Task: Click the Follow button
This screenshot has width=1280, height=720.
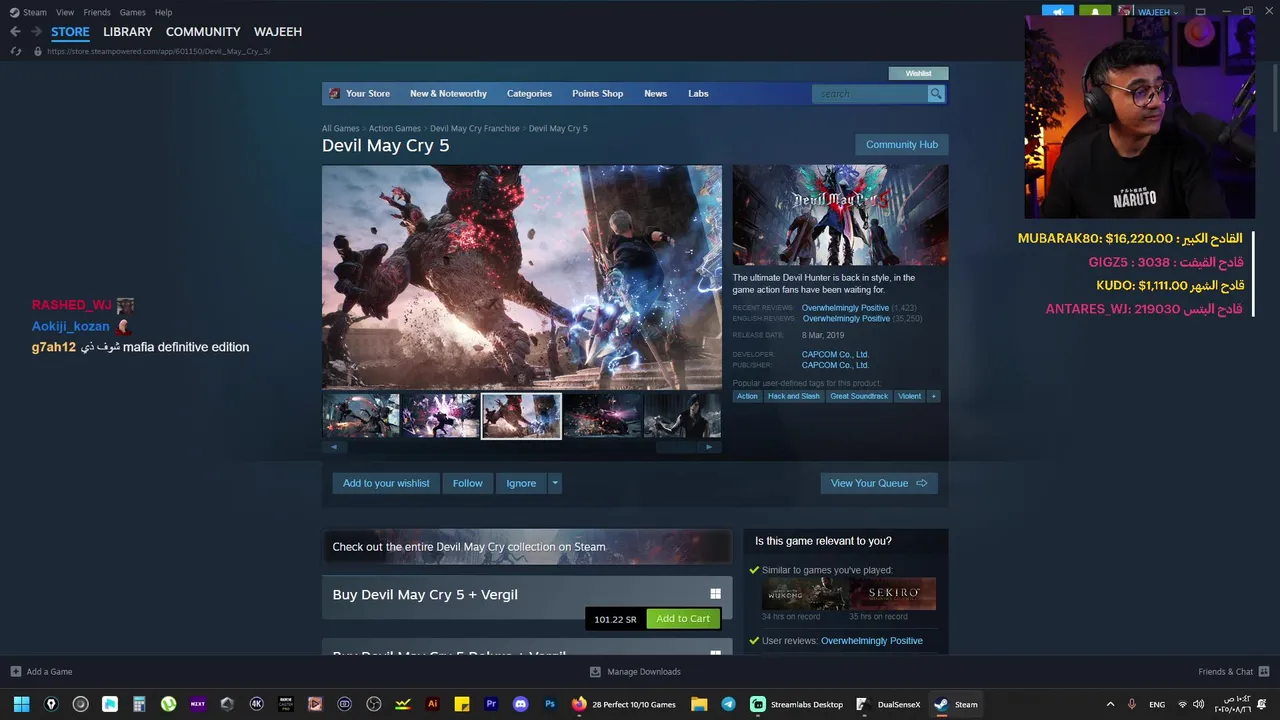Action: (x=467, y=483)
